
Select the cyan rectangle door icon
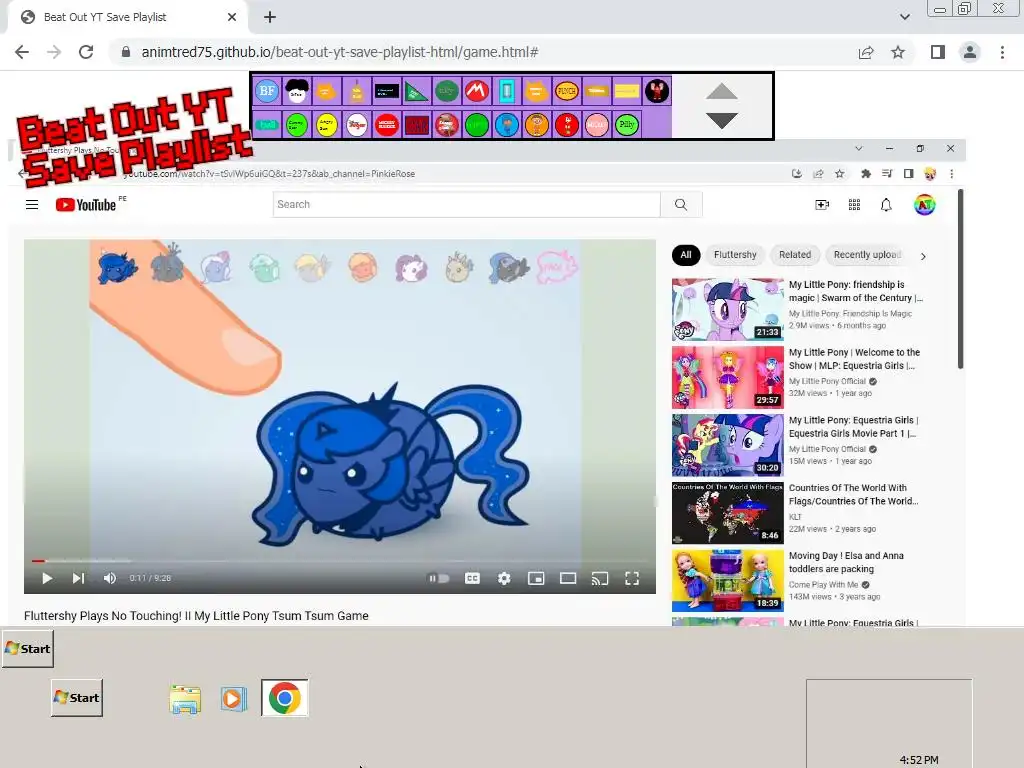(x=507, y=91)
